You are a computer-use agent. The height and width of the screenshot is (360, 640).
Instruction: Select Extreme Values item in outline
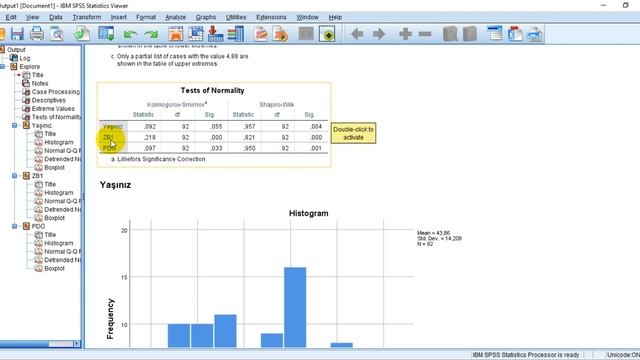click(x=53, y=109)
